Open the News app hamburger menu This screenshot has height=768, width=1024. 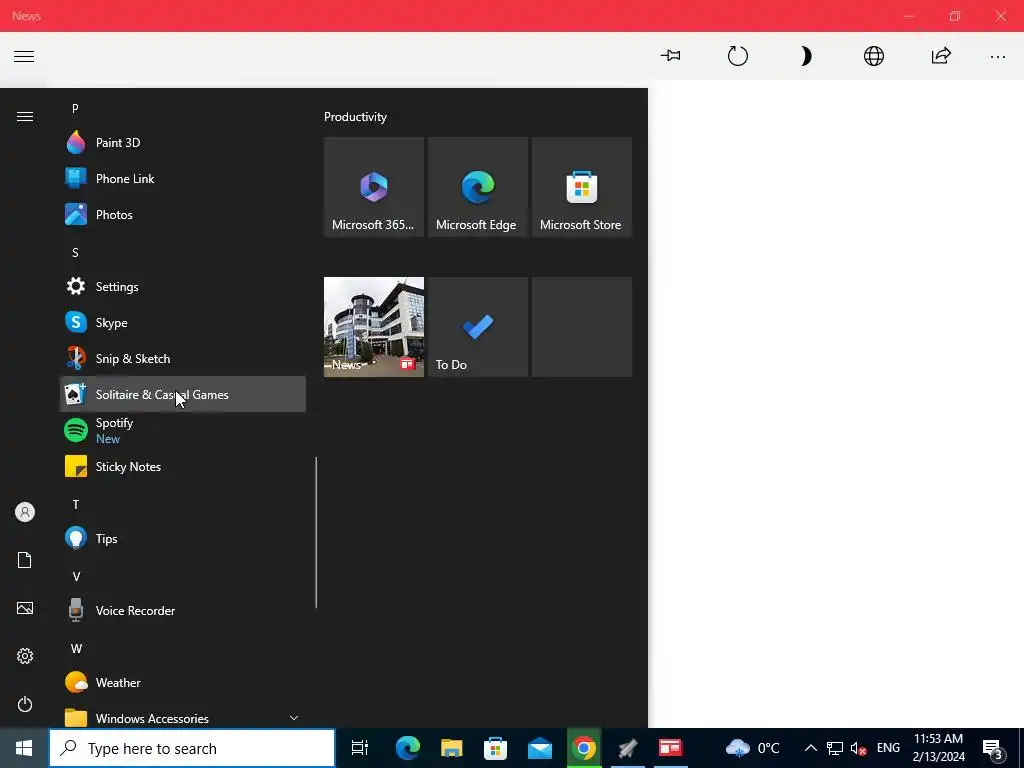(x=24, y=56)
